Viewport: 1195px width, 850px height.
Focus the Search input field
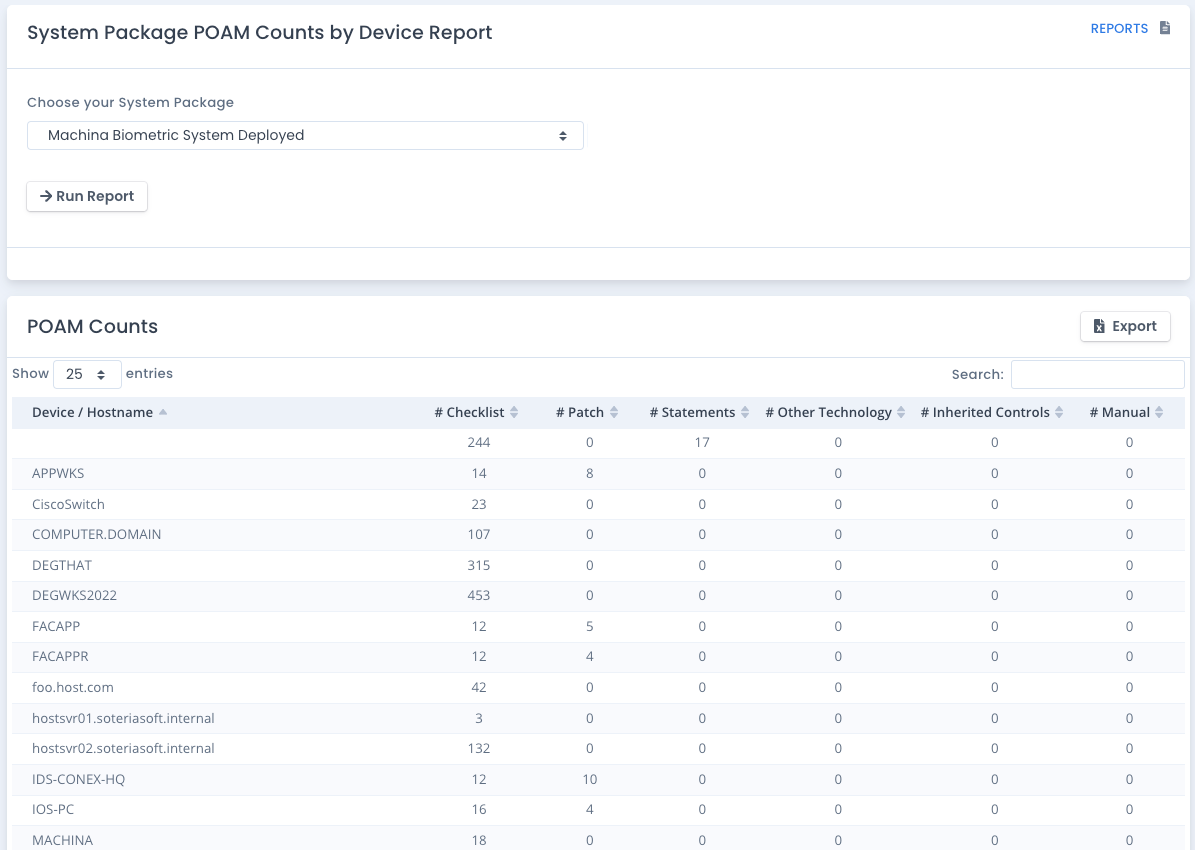click(x=1097, y=374)
